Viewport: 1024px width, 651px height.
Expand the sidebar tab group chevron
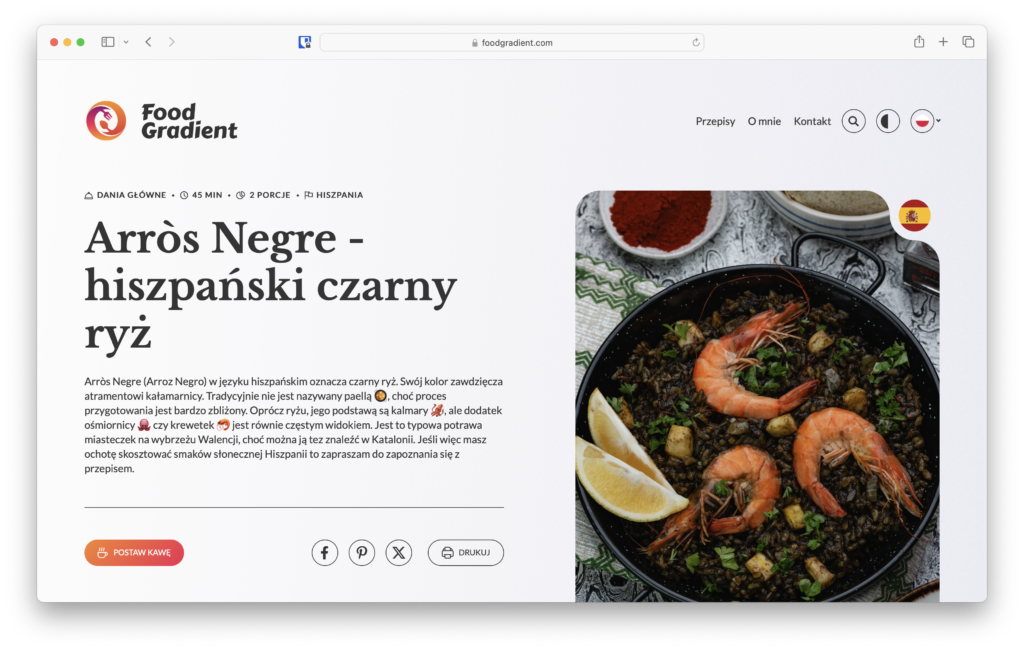pyautogui.click(x=126, y=42)
